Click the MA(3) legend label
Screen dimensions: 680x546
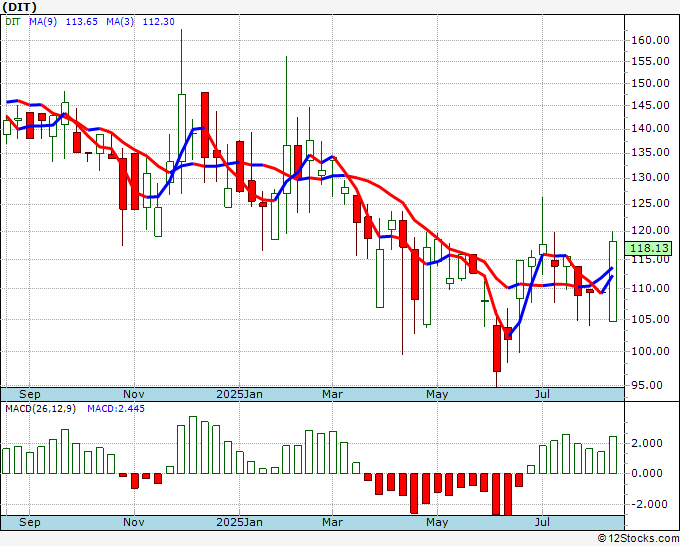coord(120,21)
